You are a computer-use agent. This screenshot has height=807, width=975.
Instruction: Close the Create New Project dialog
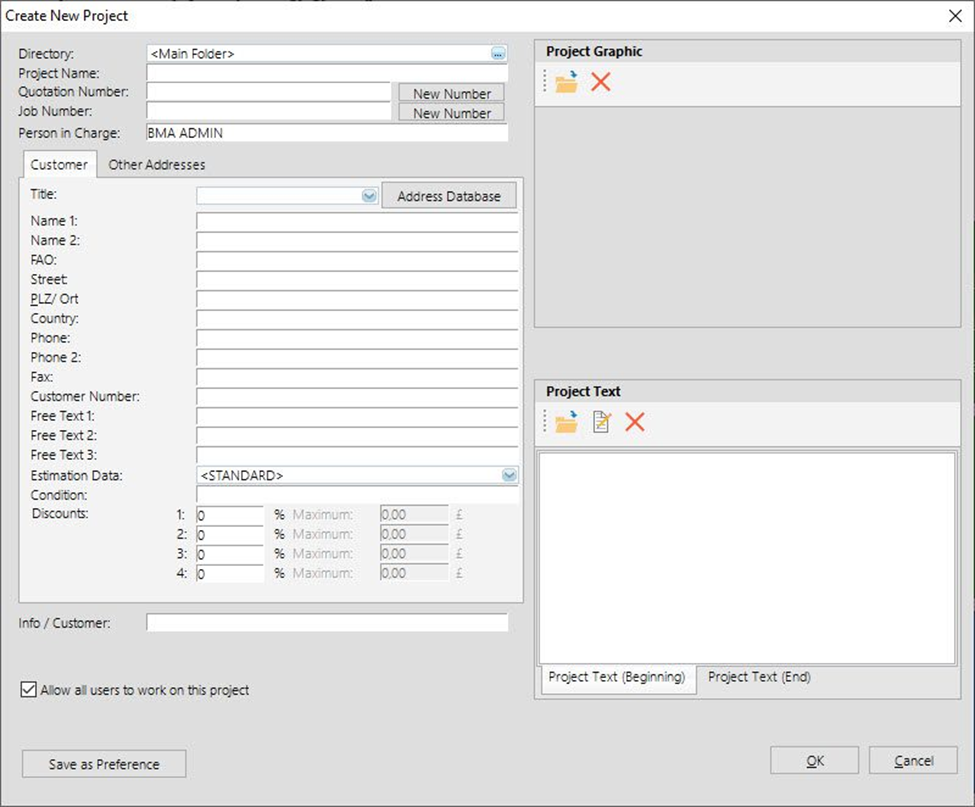pos(953,15)
